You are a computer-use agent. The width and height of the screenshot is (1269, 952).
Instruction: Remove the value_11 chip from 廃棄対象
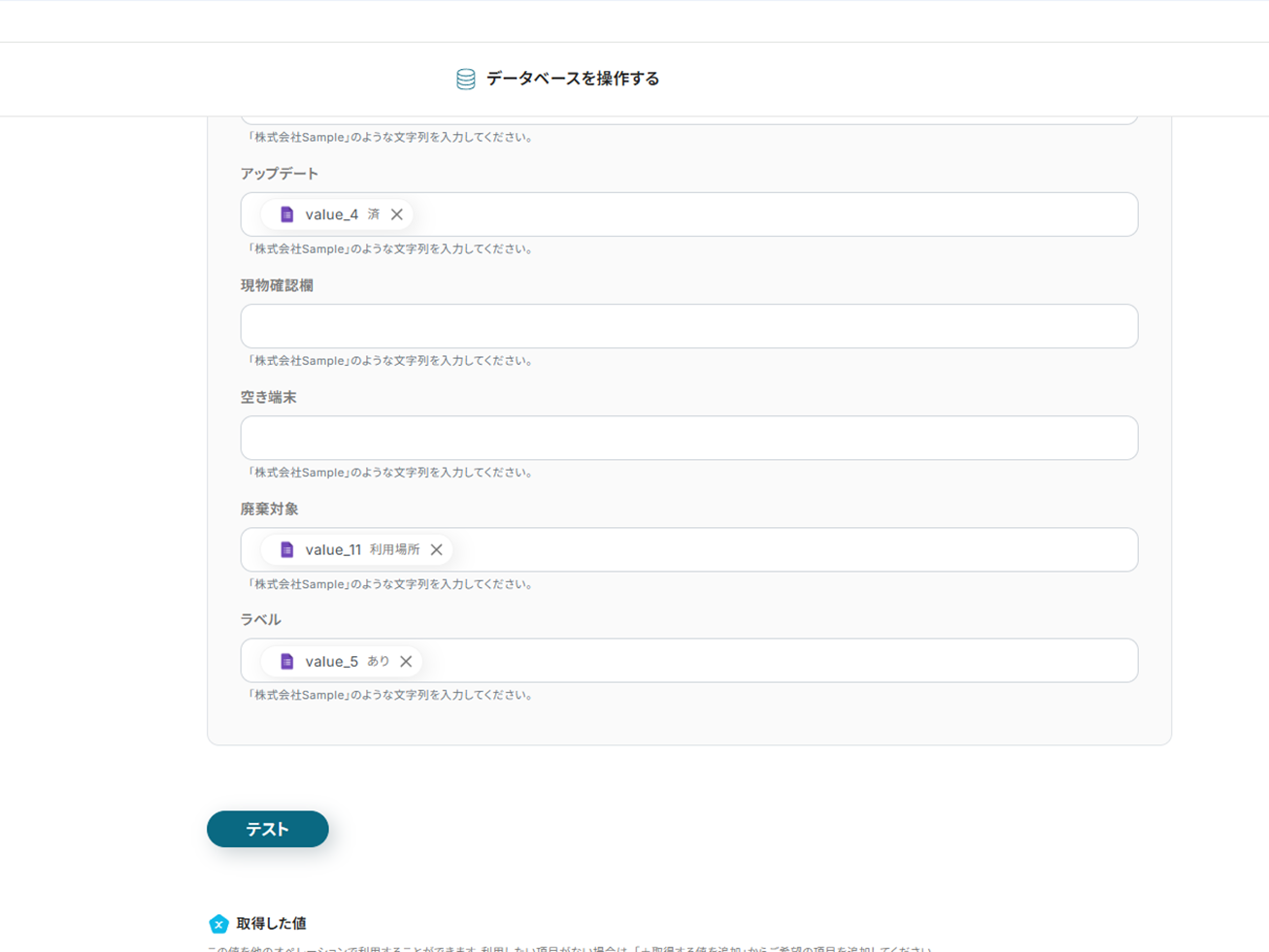click(x=437, y=549)
